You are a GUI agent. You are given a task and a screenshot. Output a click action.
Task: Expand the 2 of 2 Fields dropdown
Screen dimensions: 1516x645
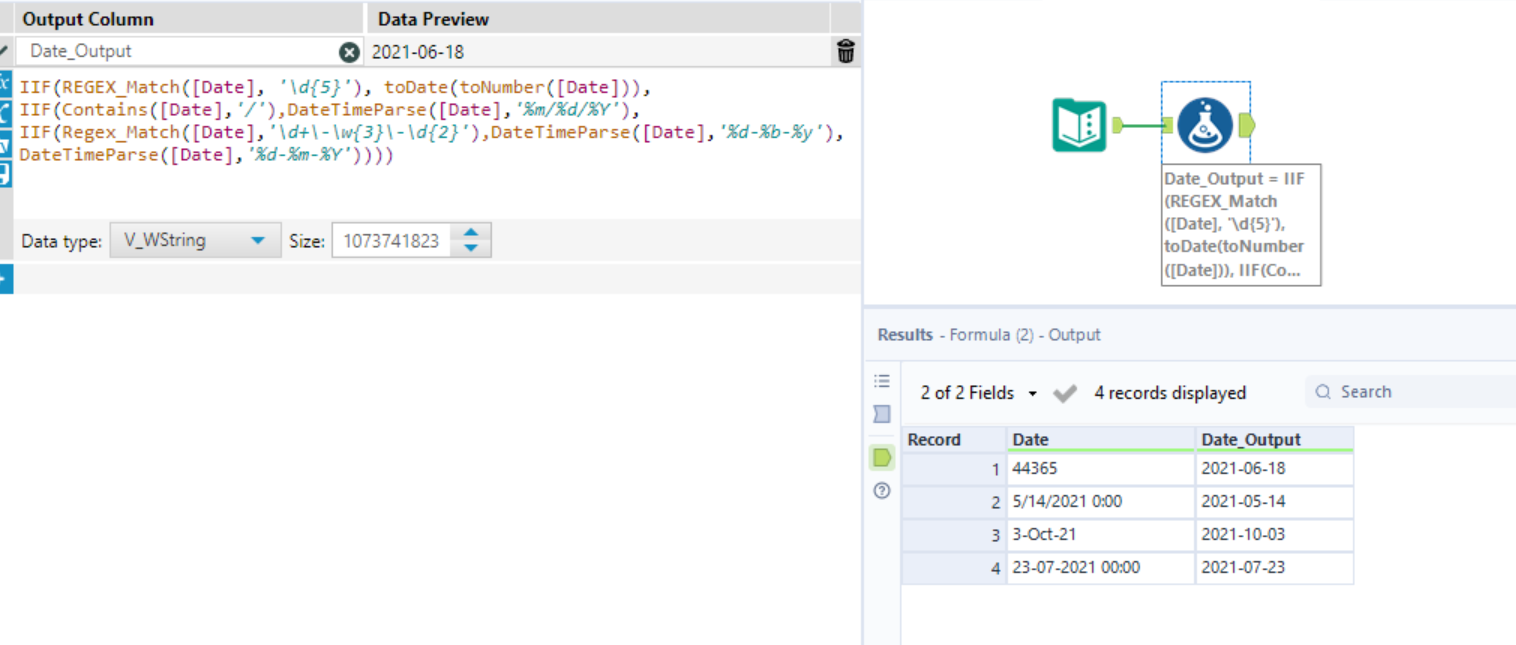pos(1031,392)
